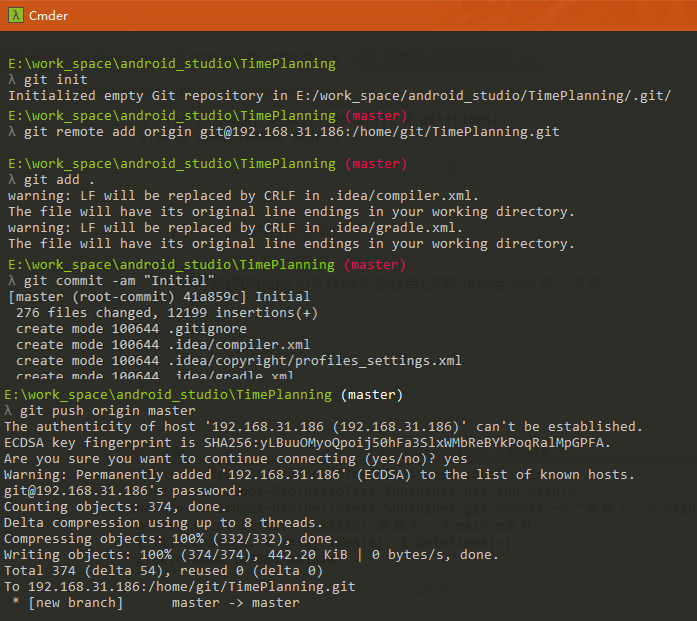The height and width of the screenshot is (621, 697).
Task: Click the LF warning for gradle.xml
Action: (235, 228)
